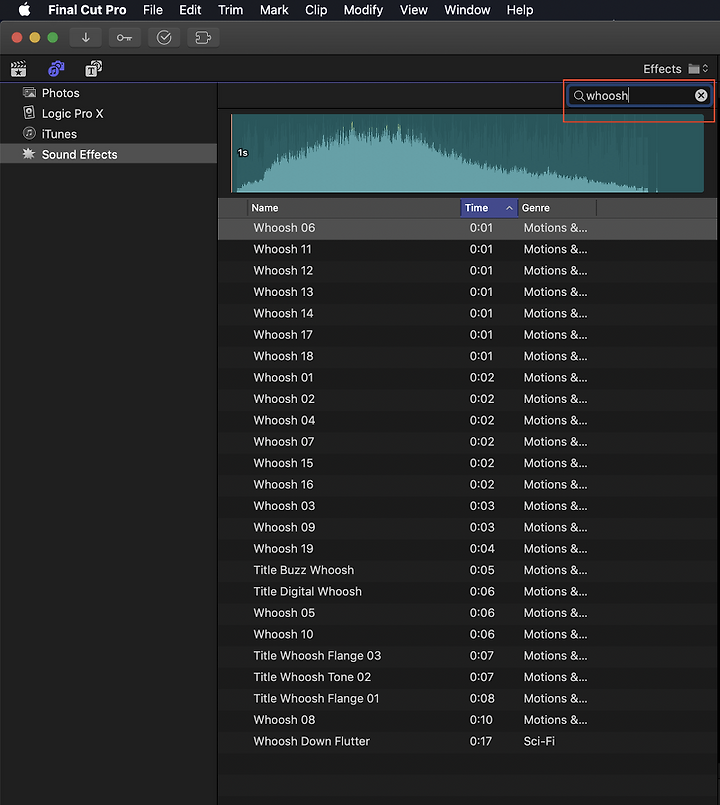Viewport: 720px width, 805px height.
Task: Open the Window menu
Action: click(x=467, y=10)
